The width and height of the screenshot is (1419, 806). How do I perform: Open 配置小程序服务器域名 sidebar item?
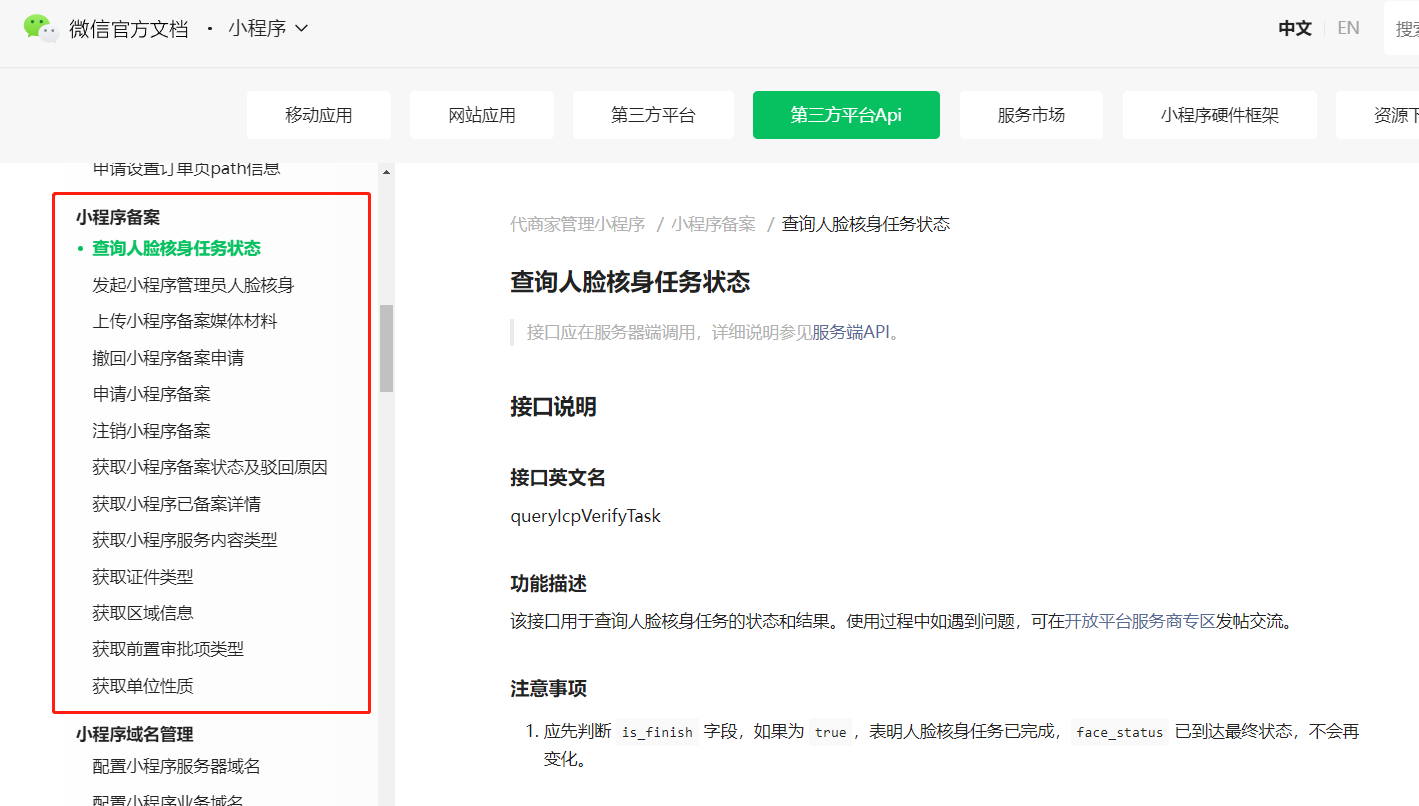pos(177,766)
